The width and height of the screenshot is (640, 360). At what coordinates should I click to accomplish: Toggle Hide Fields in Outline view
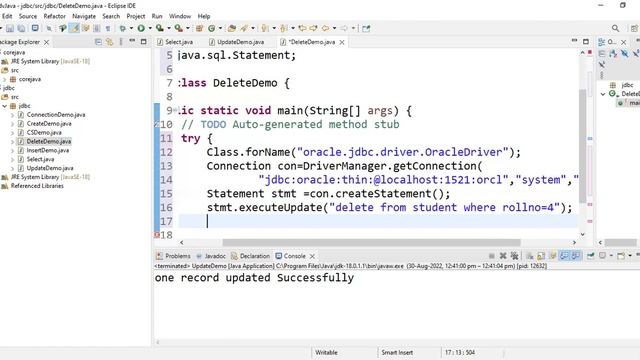[624, 53]
